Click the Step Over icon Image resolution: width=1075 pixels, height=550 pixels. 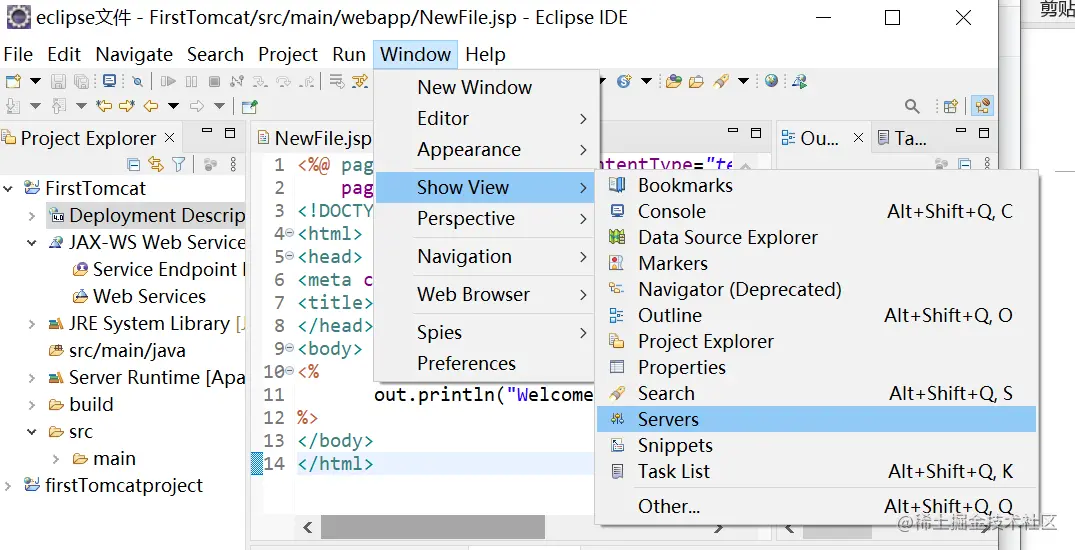283,82
